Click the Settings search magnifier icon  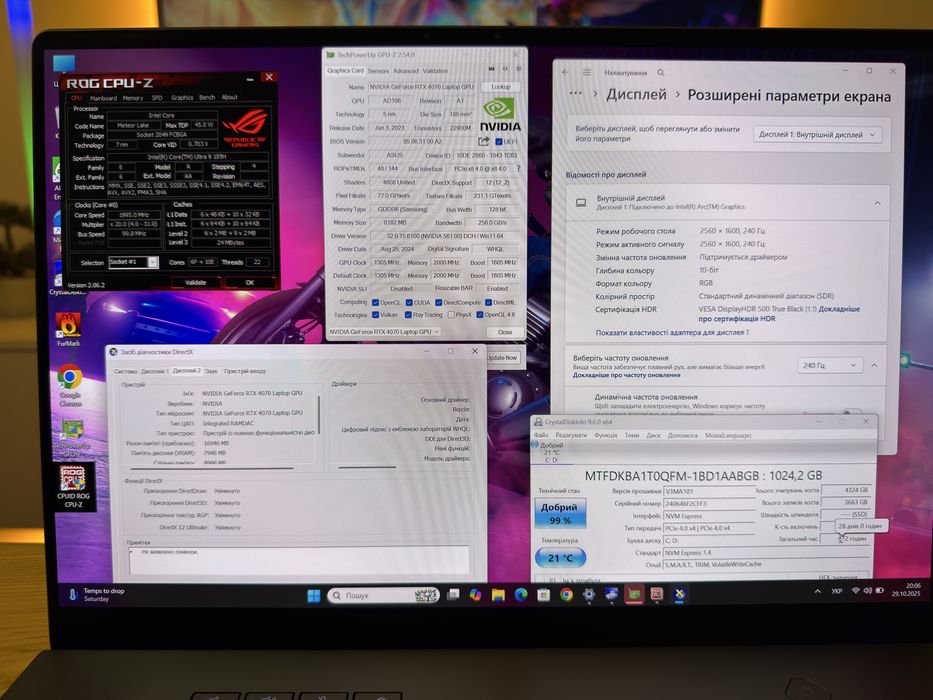660,73
